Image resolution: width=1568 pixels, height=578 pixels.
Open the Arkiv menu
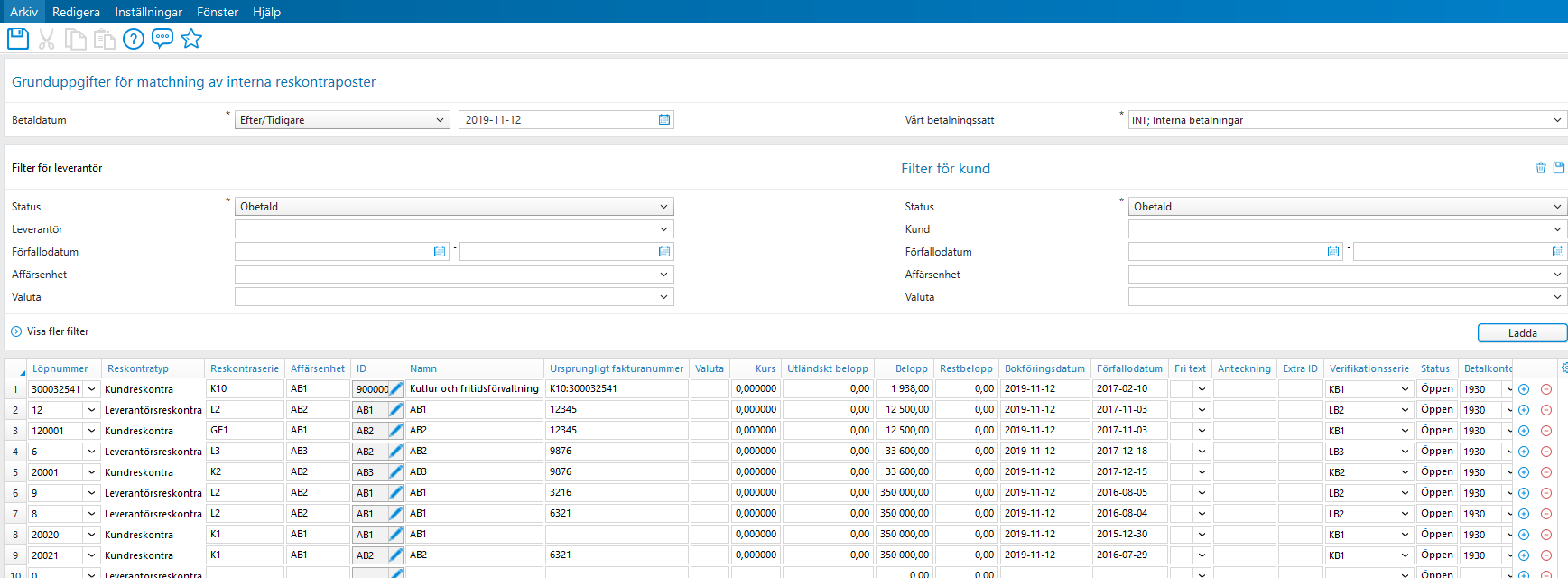click(24, 12)
